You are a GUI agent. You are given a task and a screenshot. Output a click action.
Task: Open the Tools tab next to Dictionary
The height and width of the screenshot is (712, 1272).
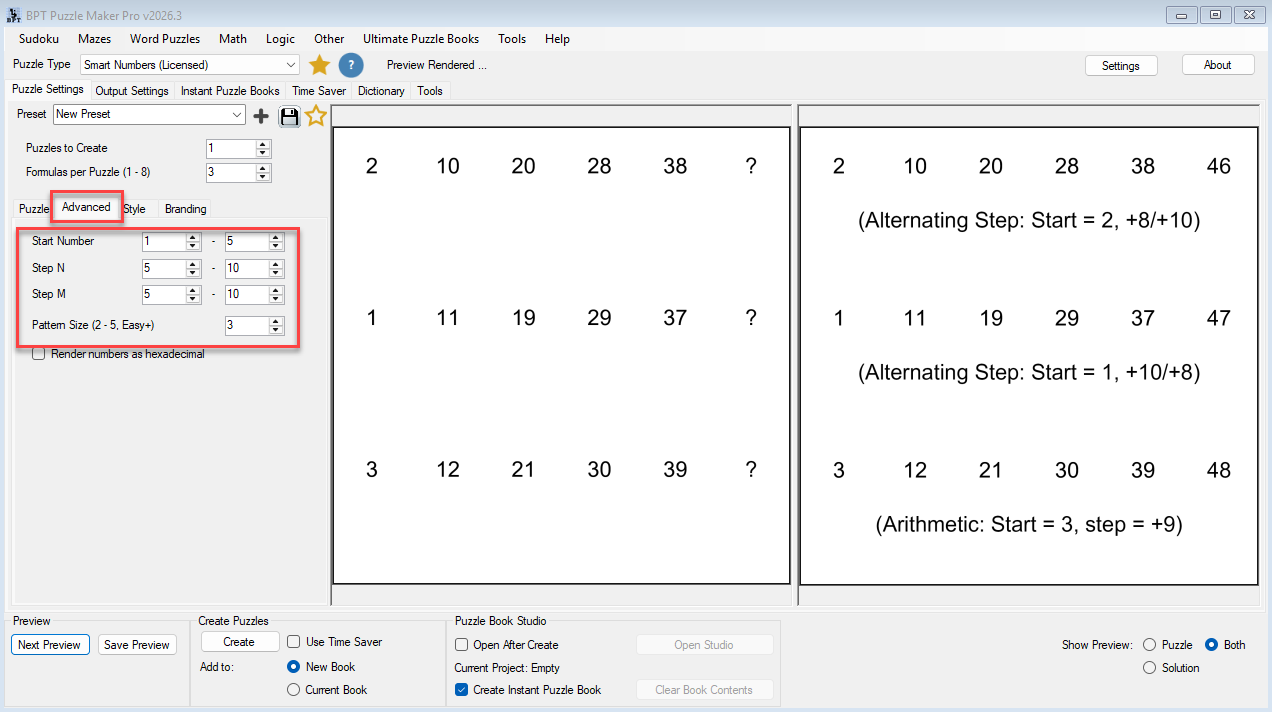click(430, 91)
